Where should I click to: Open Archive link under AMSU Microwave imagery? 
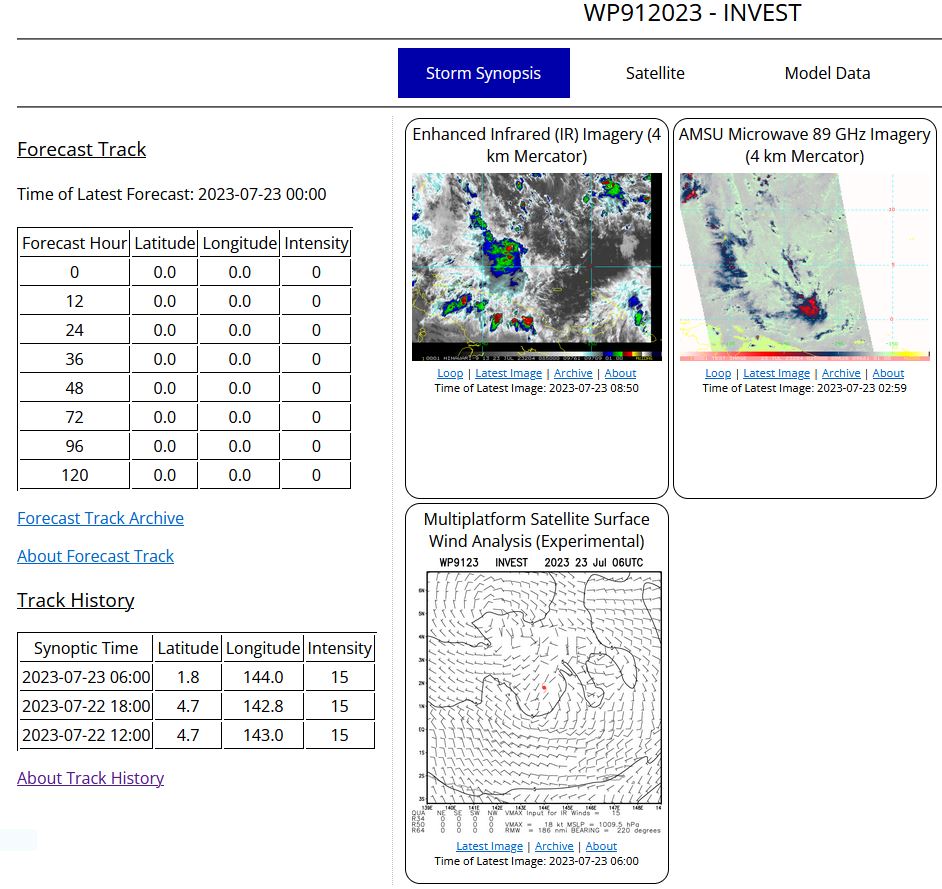pos(841,373)
